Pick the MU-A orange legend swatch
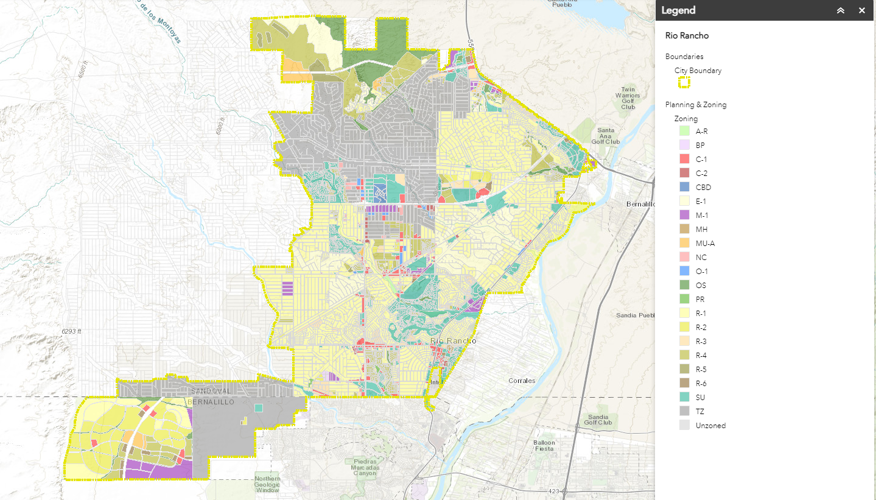This screenshot has height=500, width=876. (684, 243)
